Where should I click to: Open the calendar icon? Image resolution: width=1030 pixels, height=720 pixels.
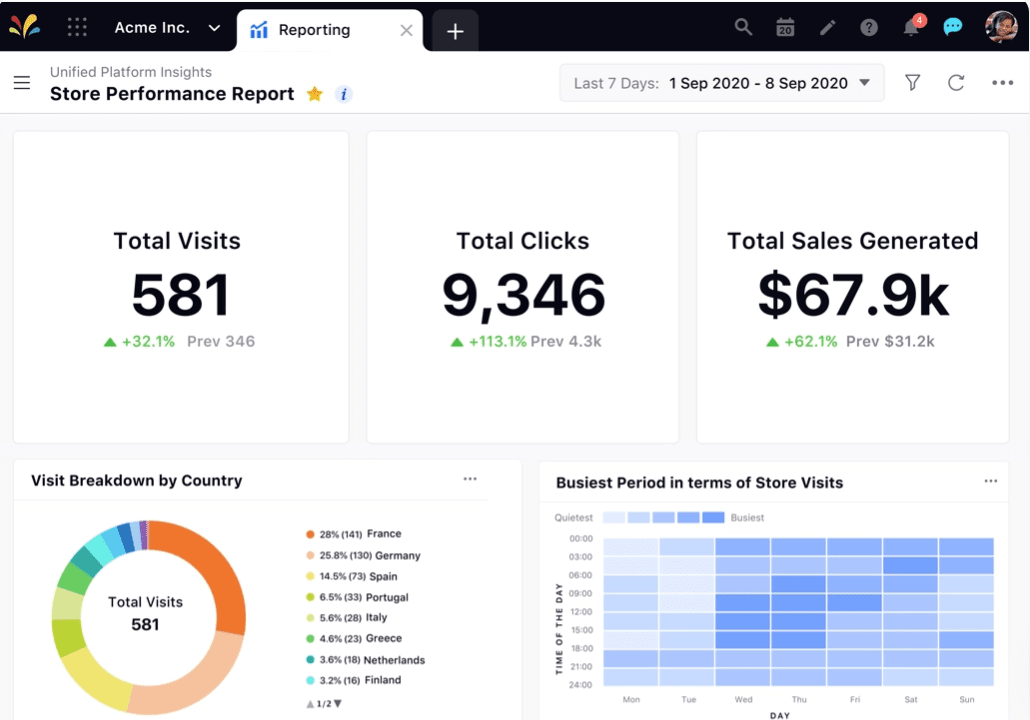[785, 27]
